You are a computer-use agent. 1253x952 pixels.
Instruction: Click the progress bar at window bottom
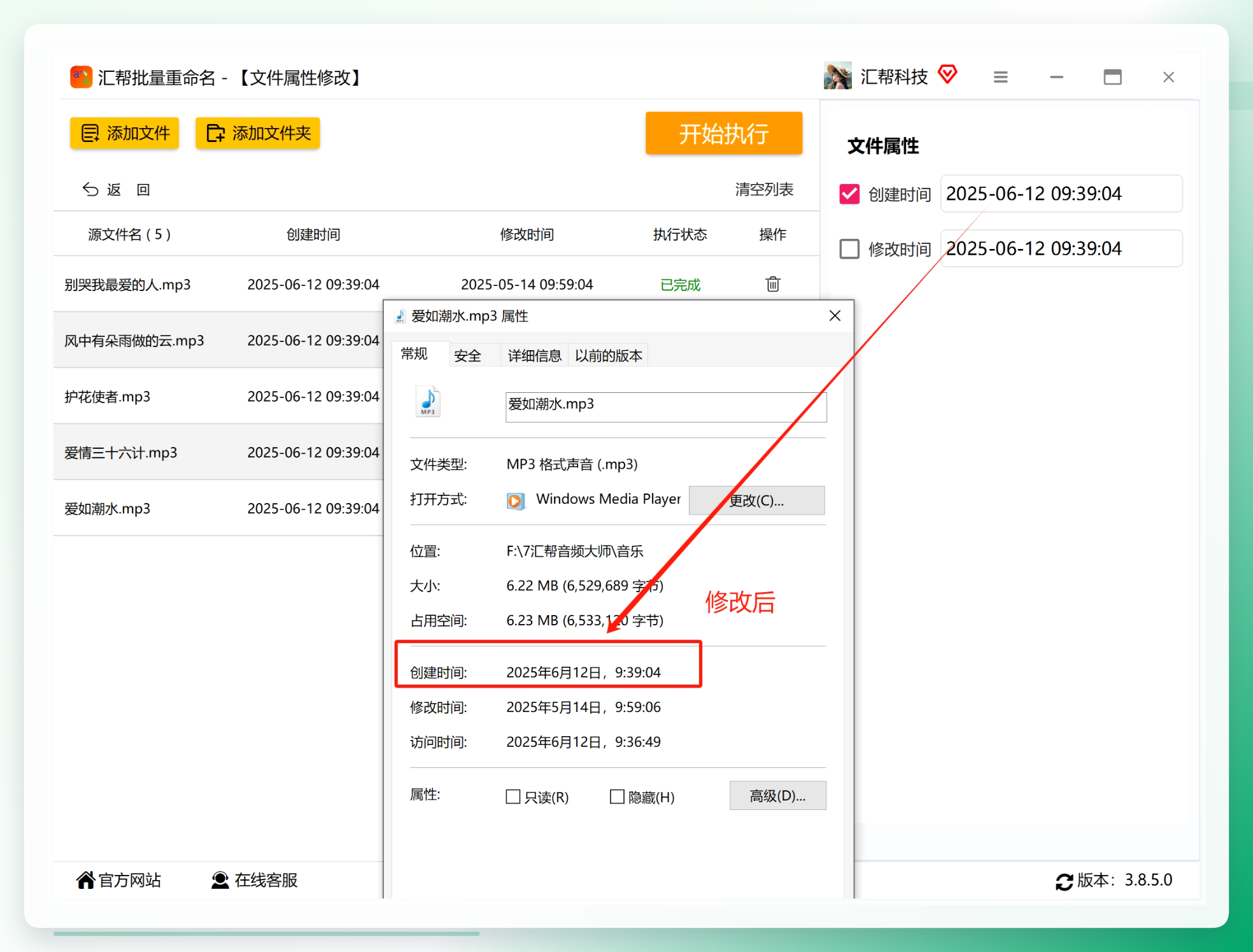(x=266, y=934)
